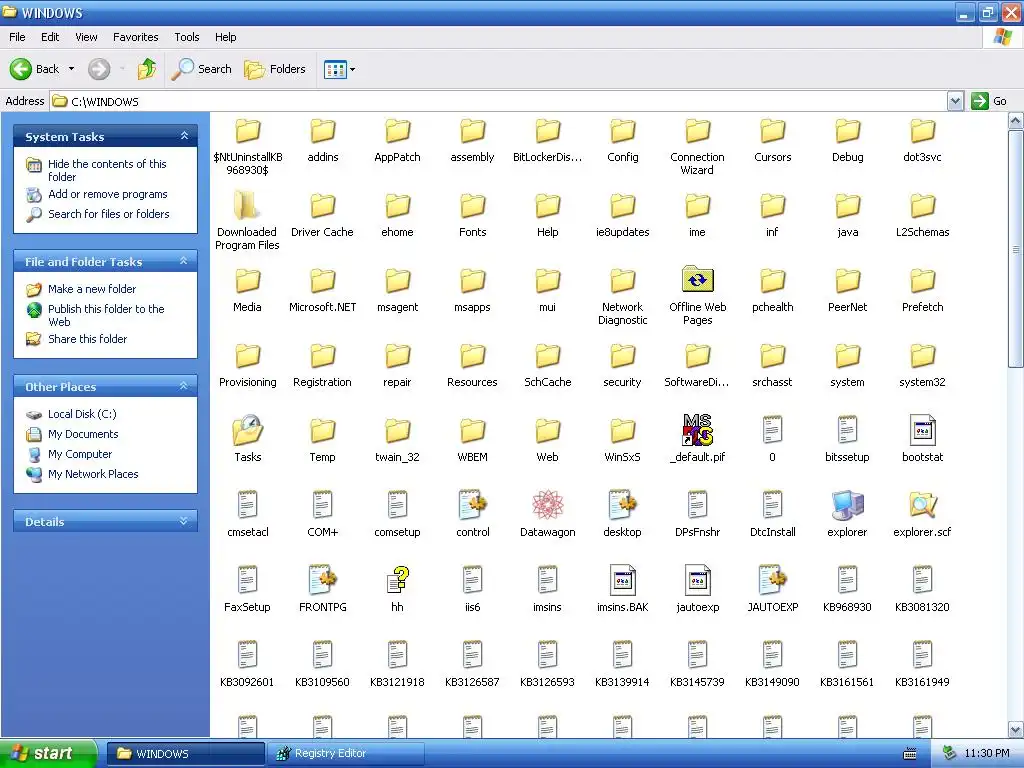Select the bootstat file icon
Viewport: 1024px width, 768px height.
click(922, 430)
